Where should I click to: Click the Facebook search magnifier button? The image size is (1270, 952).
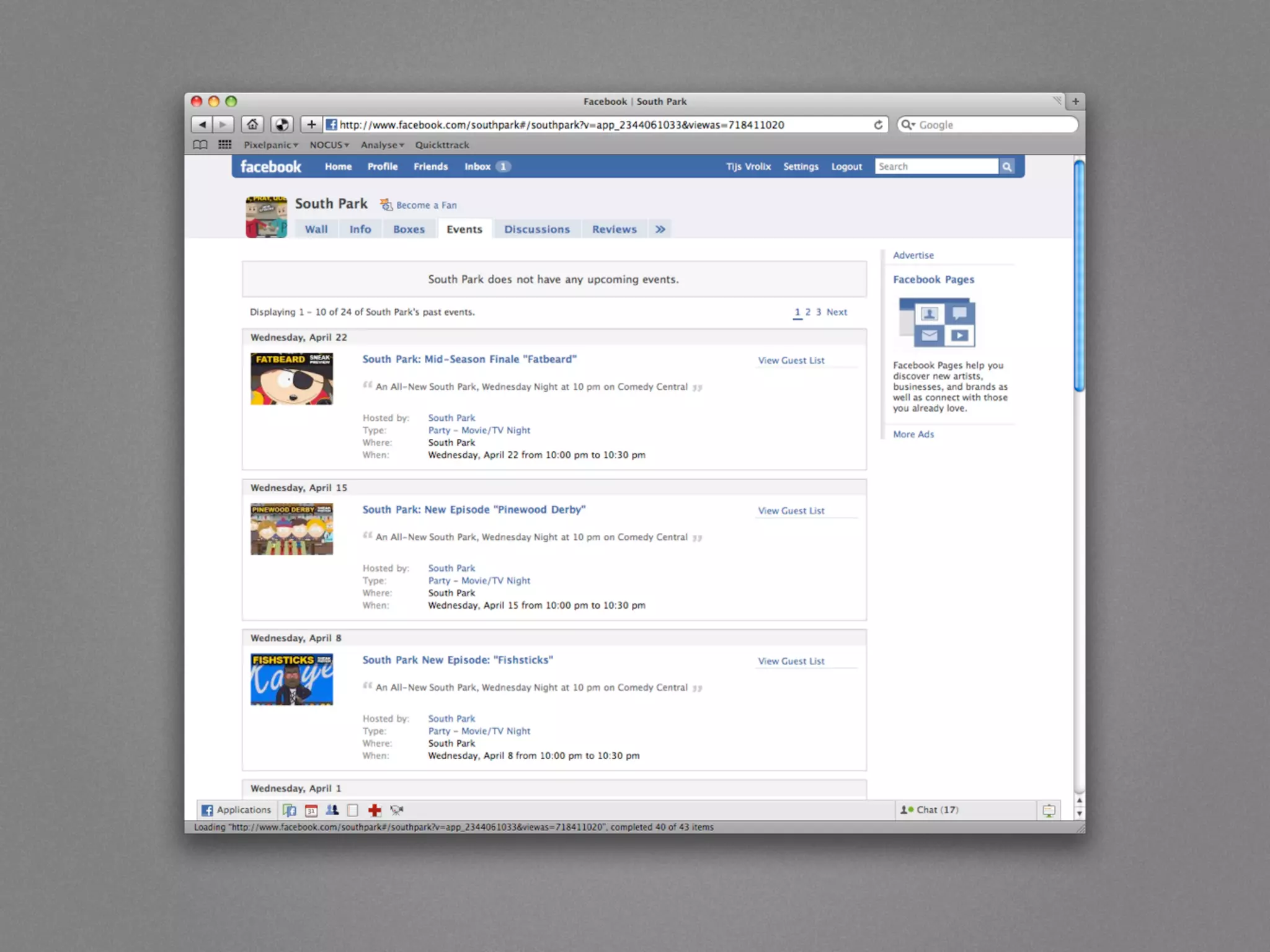(x=1007, y=166)
